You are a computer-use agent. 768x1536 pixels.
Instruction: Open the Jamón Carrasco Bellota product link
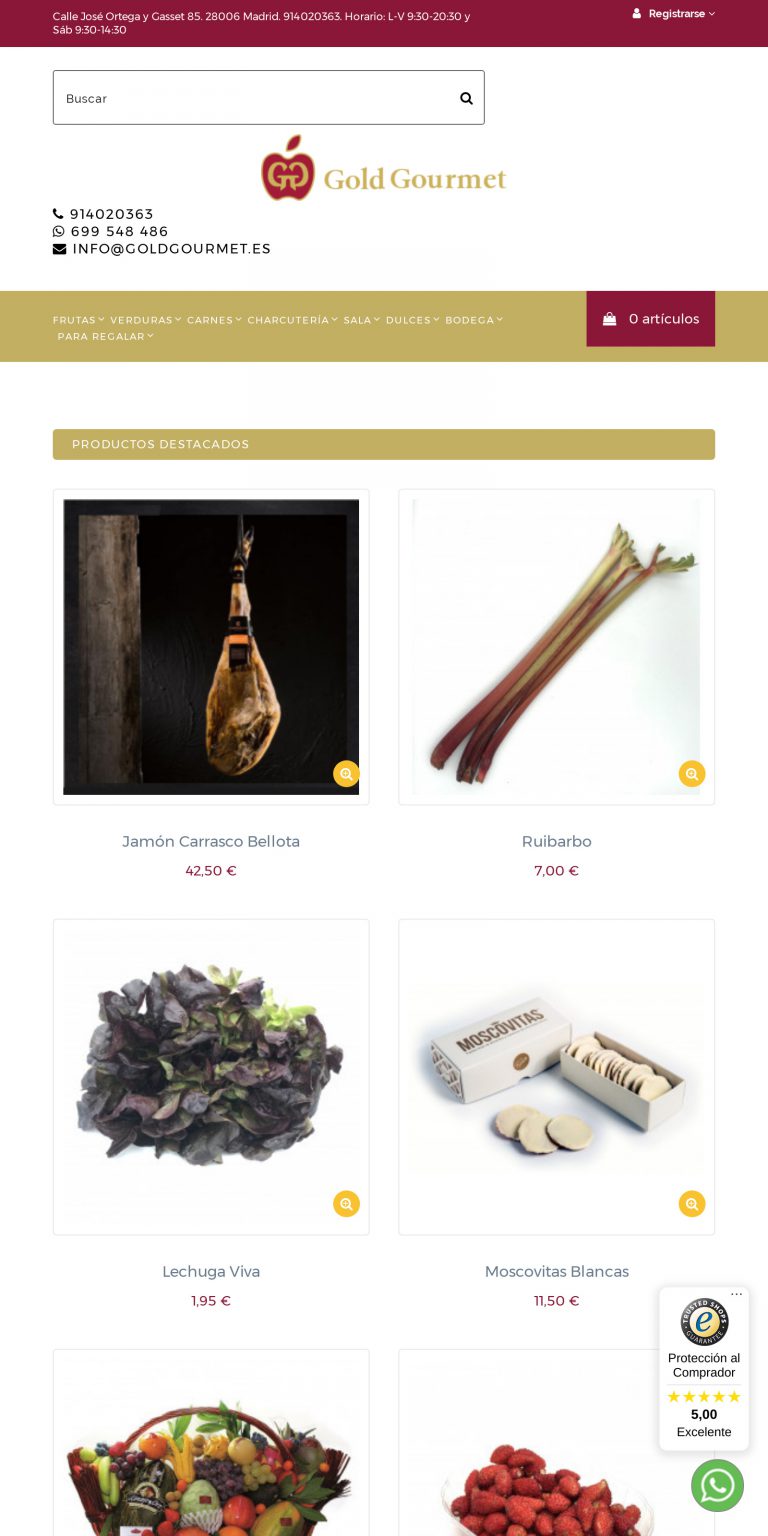click(x=211, y=842)
